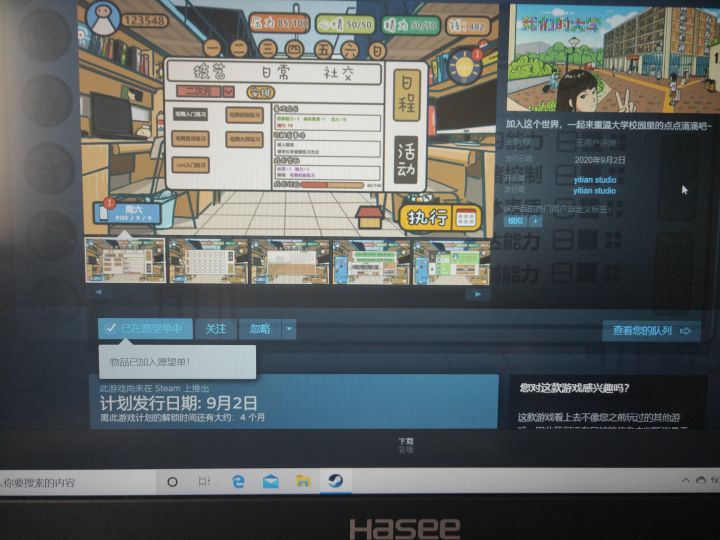
Task: Click the Windows taskbar search box
Action: point(77,482)
